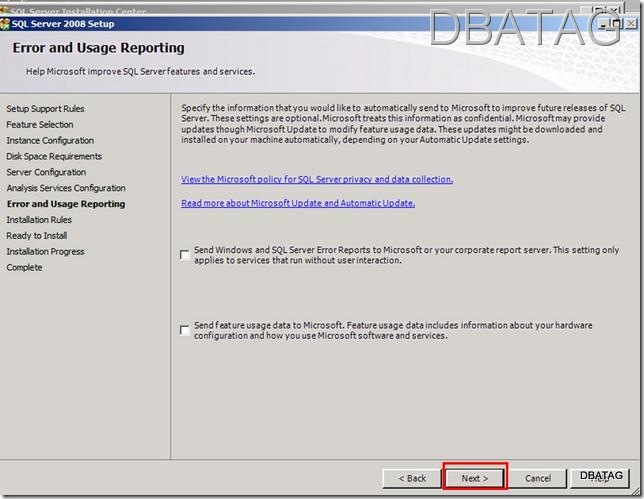The image size is (644, 499).
Task: Enable sending Windows and SQL Server Error Reports
Action: pyautogui.click(x=185, y=255)
